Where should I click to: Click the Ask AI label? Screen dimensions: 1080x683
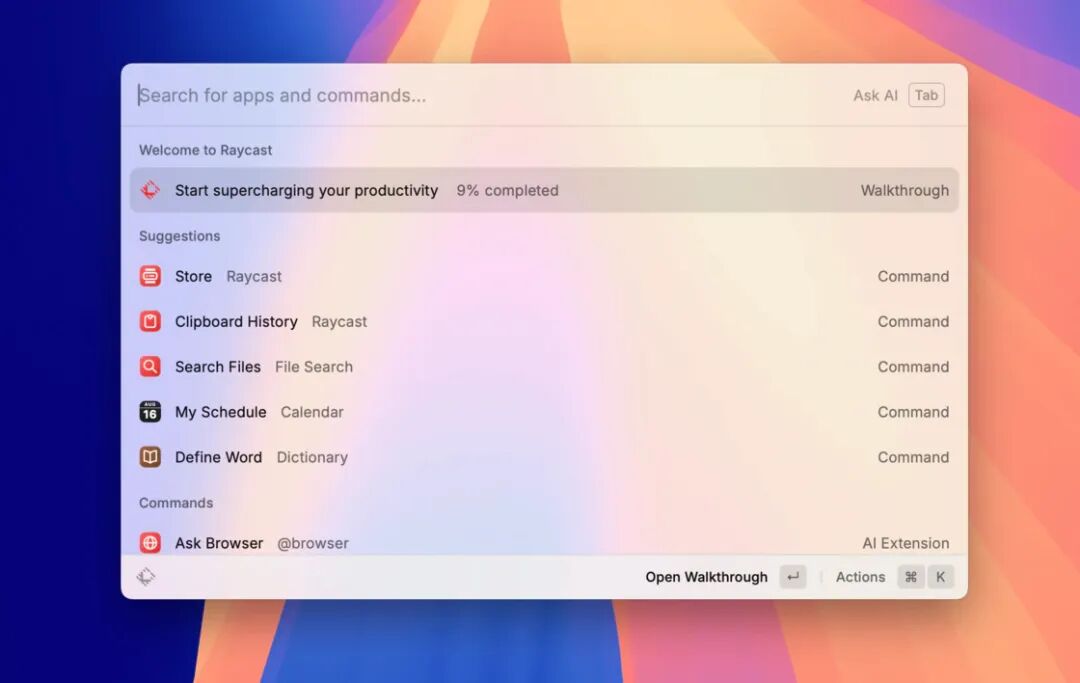tap(875, 96)
